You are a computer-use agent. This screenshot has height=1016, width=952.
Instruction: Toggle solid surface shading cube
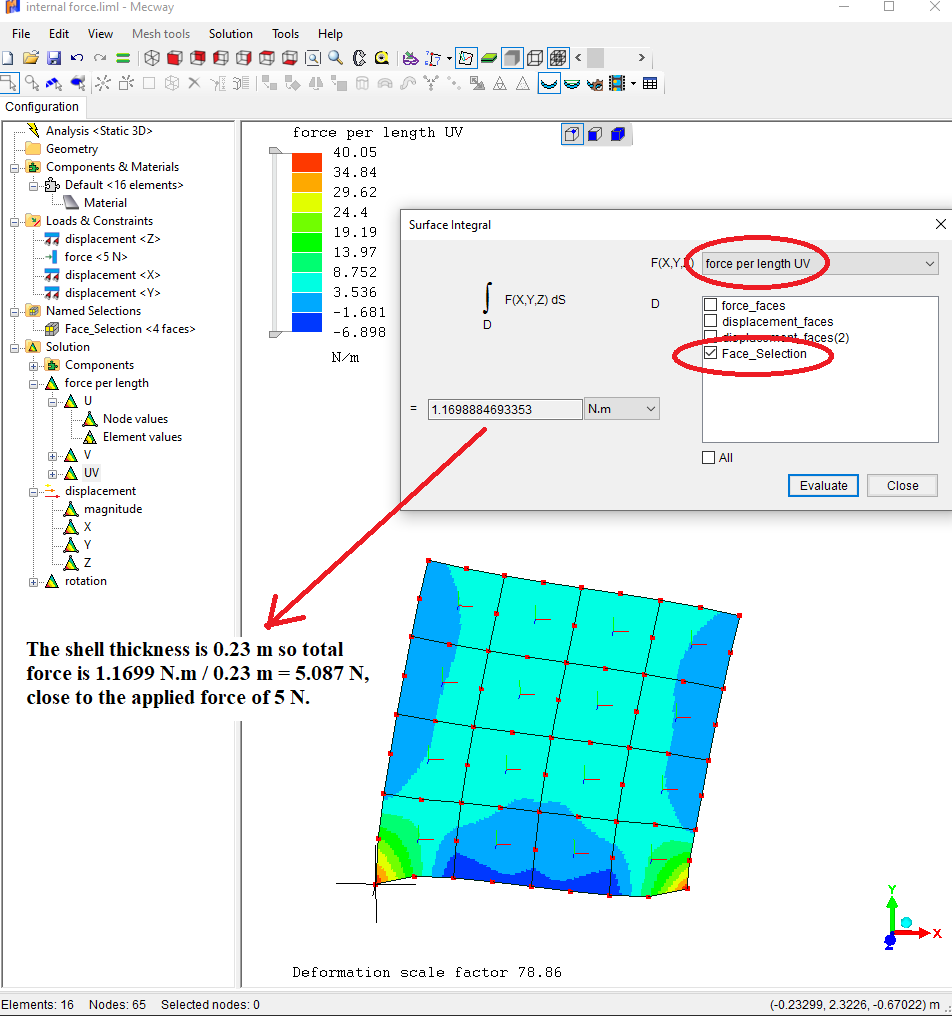(x=512, y=58)
